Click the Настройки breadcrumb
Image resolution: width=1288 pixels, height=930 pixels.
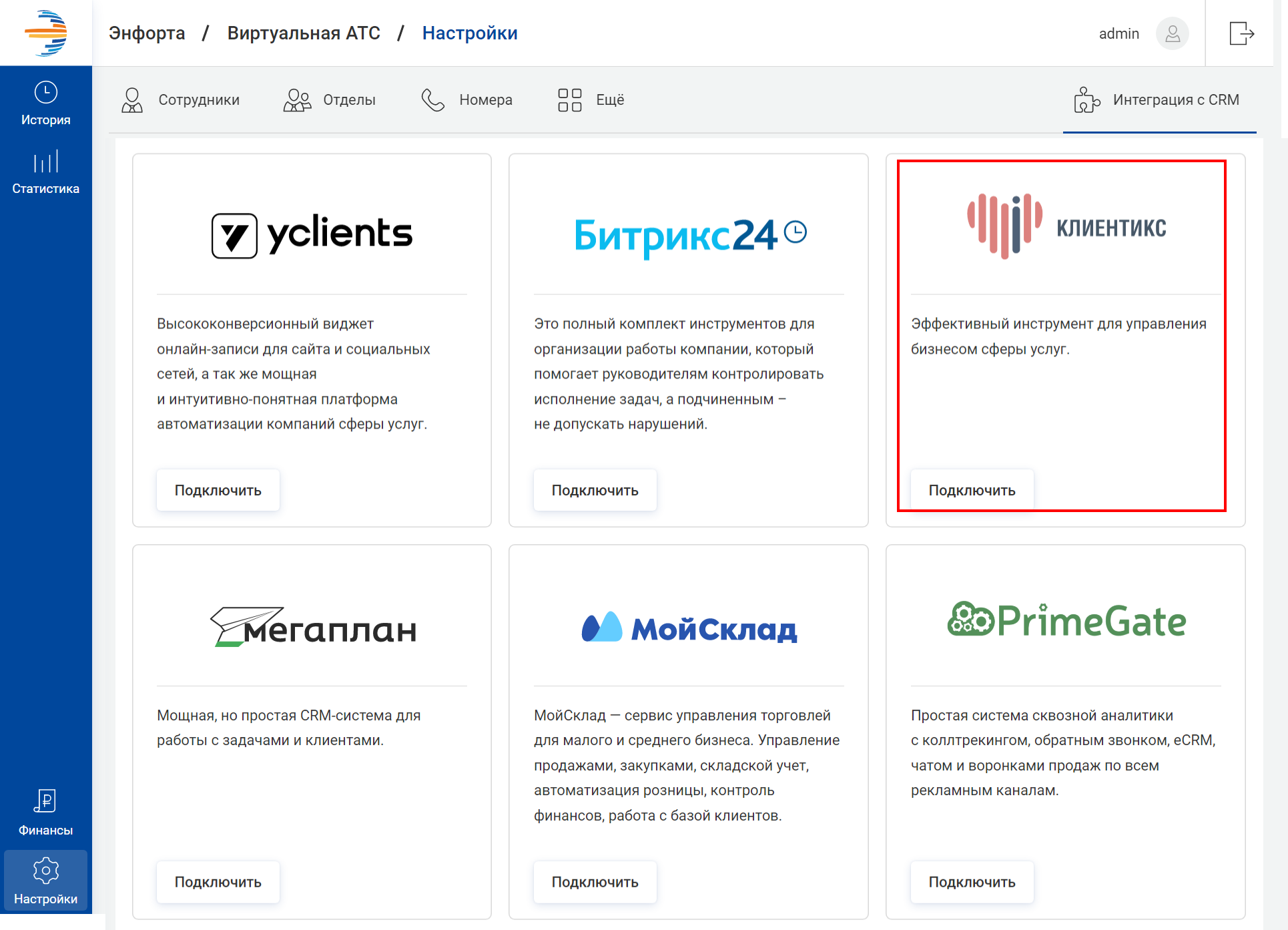point(470,33)
